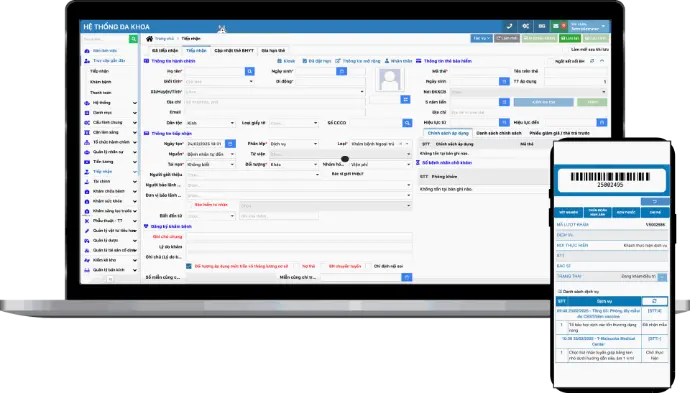Image resolution: width=690 pixels, height=393 pixels.
Task: Click the Khám bệnh sidebar link
Action: tap(100, 82)
